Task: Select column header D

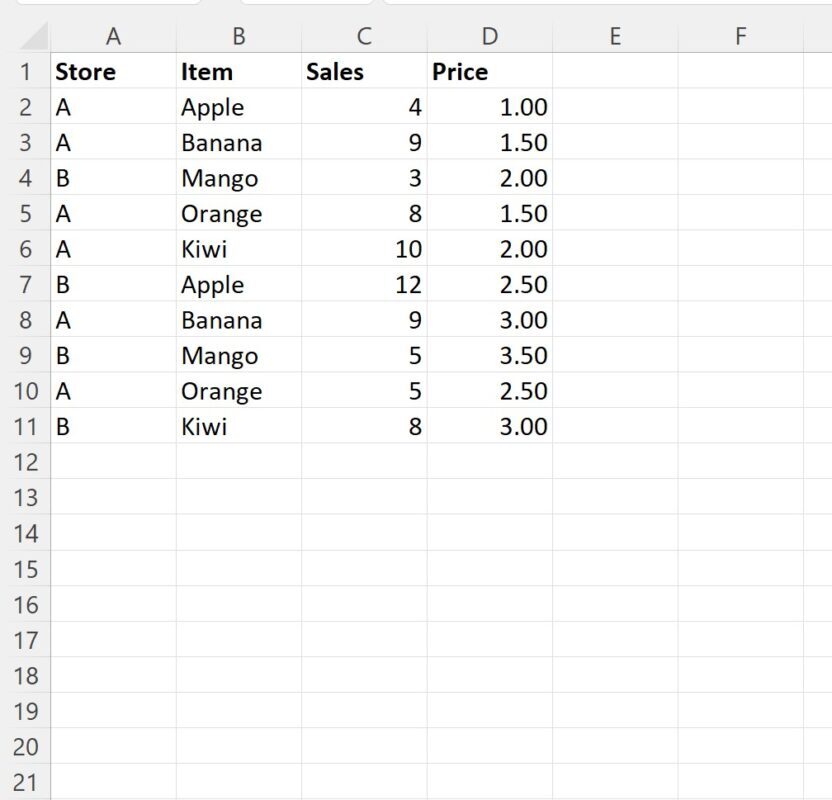Action: click(x=489, y=36)
